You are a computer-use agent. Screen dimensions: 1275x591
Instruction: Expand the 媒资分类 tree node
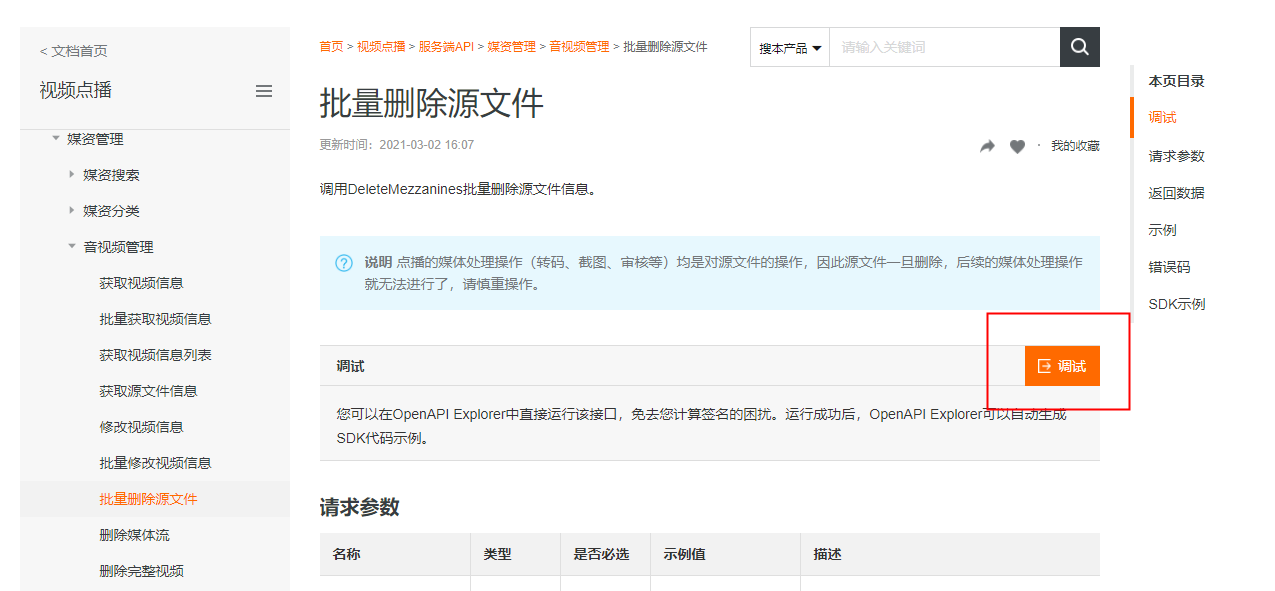72,210
